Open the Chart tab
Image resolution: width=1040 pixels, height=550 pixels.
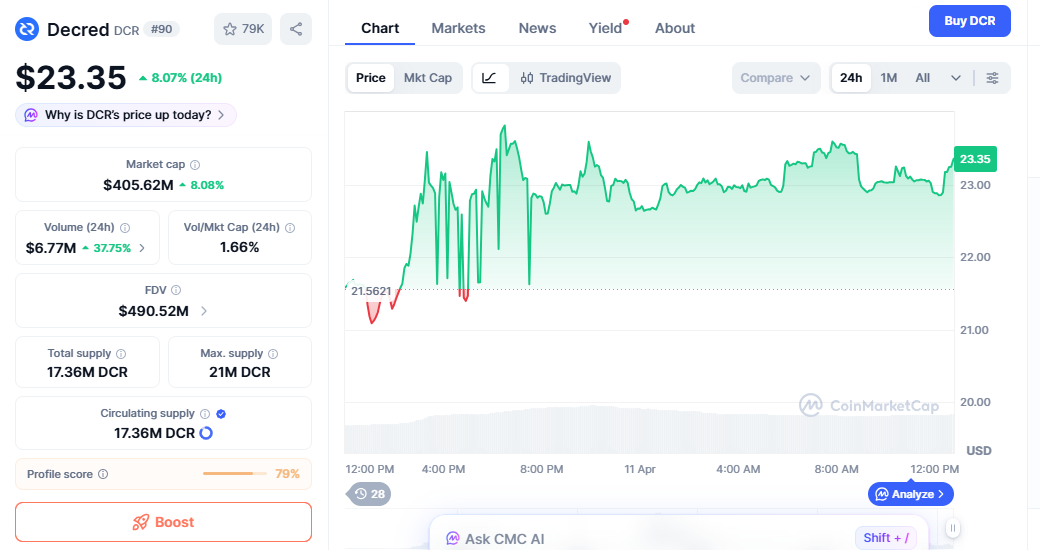tap(380, 28)
